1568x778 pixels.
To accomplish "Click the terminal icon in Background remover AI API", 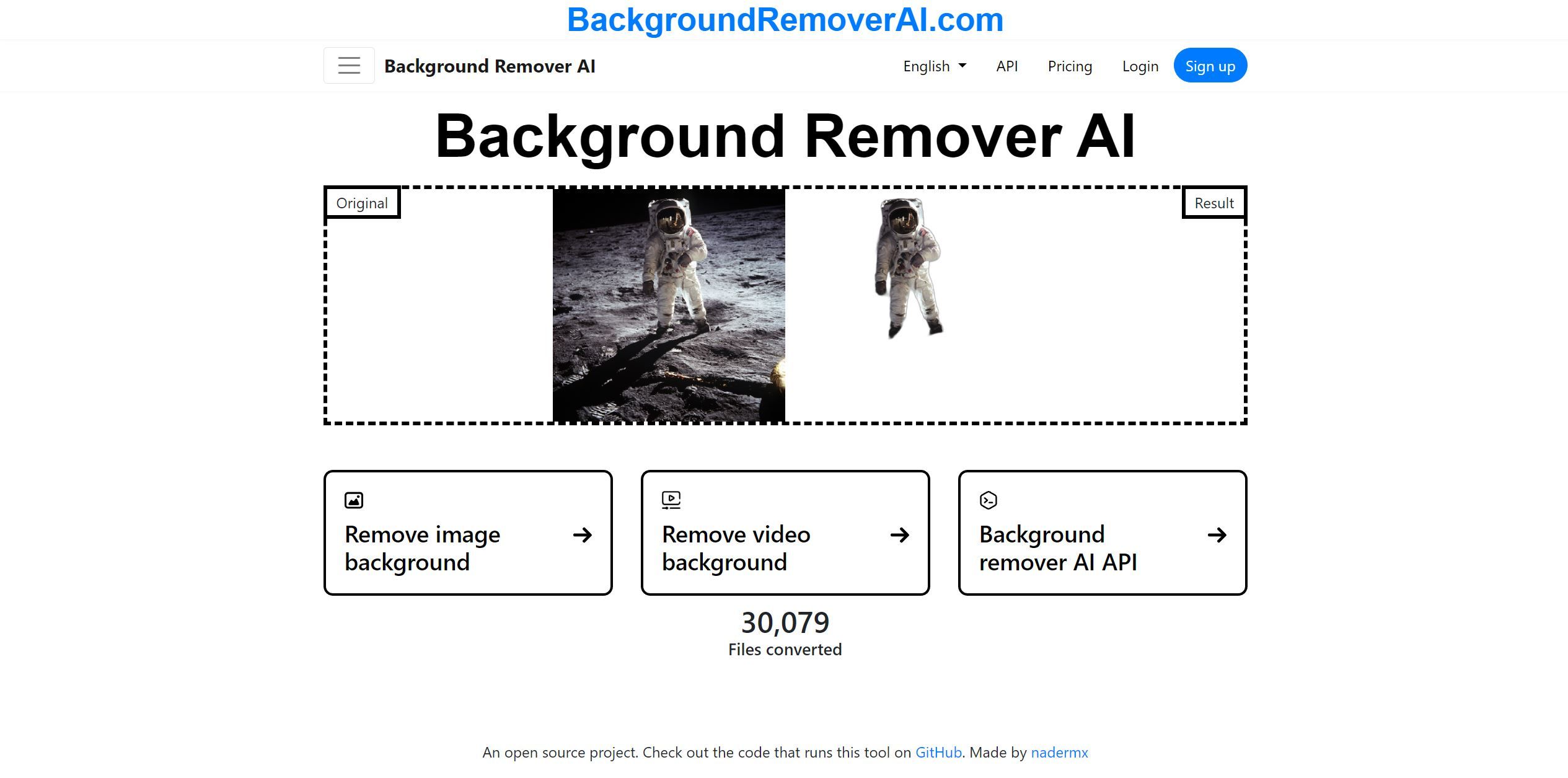I will pos(988,498).
